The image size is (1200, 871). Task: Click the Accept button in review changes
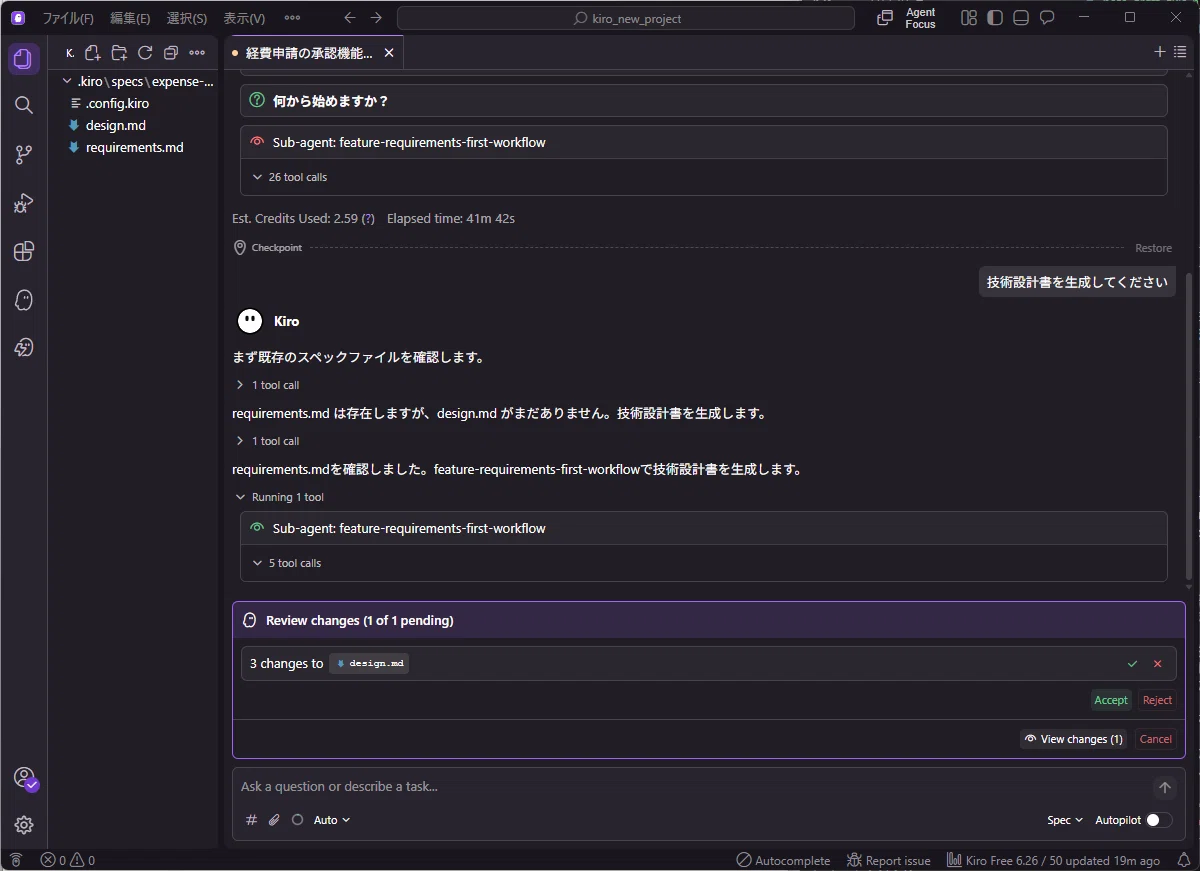pos(1111,700)
